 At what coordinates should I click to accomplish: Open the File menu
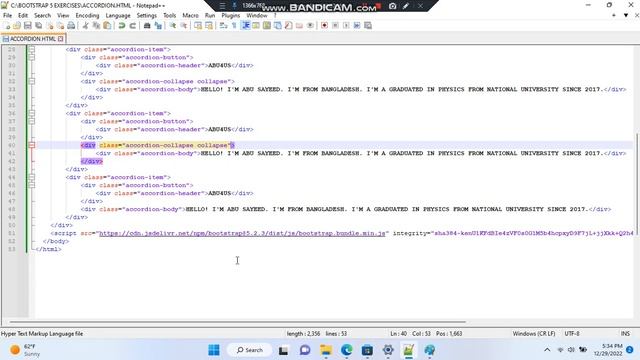point(7,16)
